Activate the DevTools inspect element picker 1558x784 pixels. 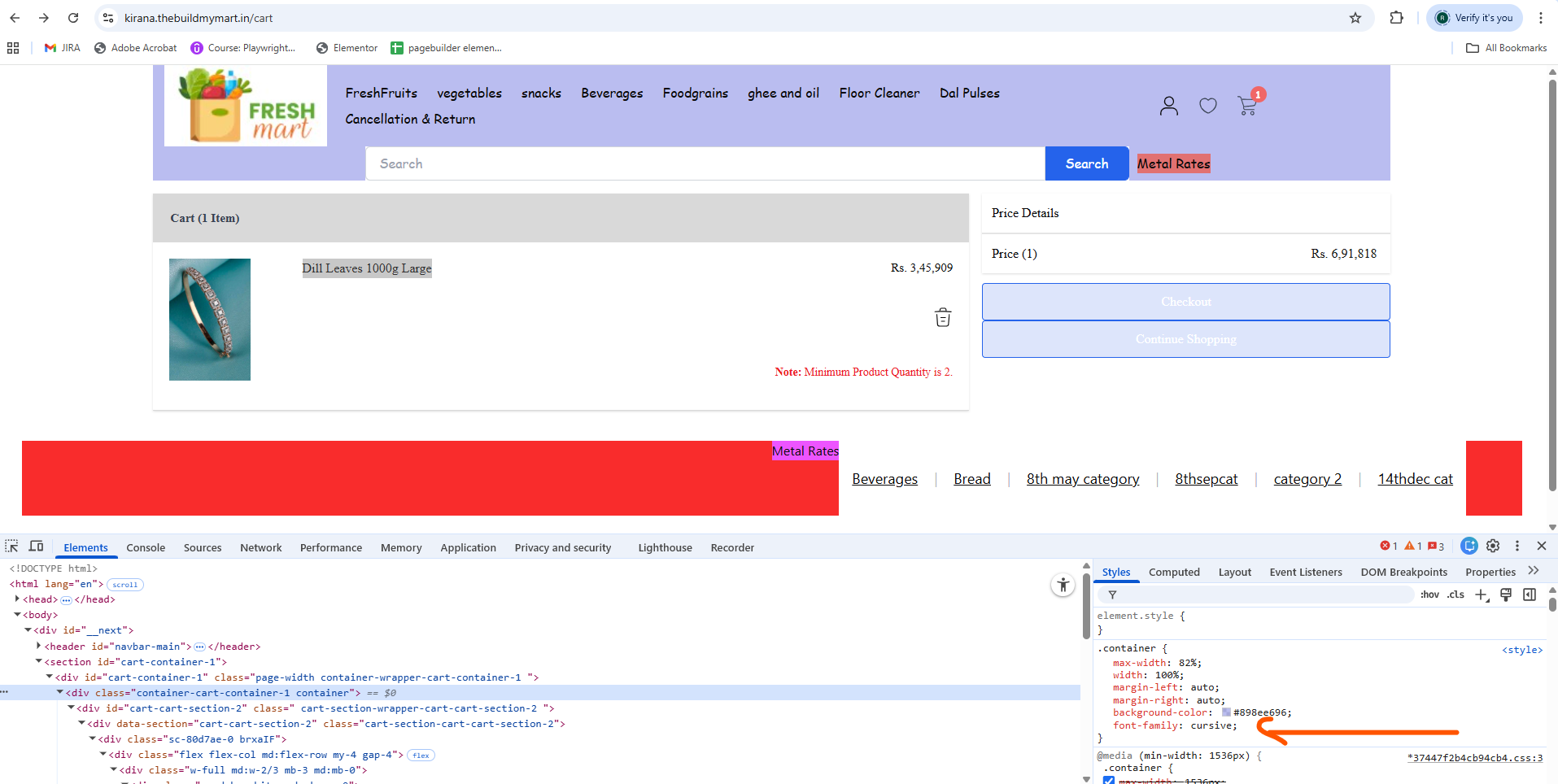11,547
